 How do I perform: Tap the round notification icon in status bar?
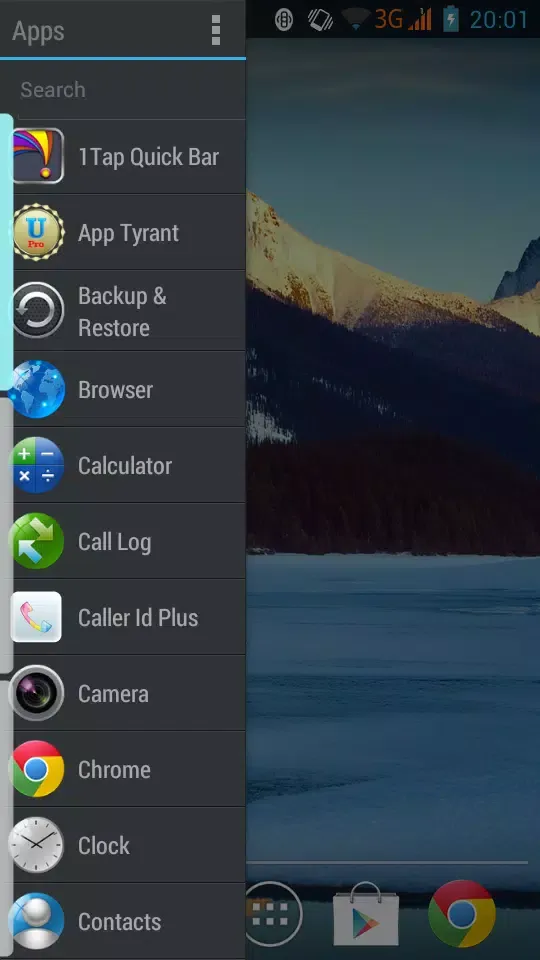point(284,20)
